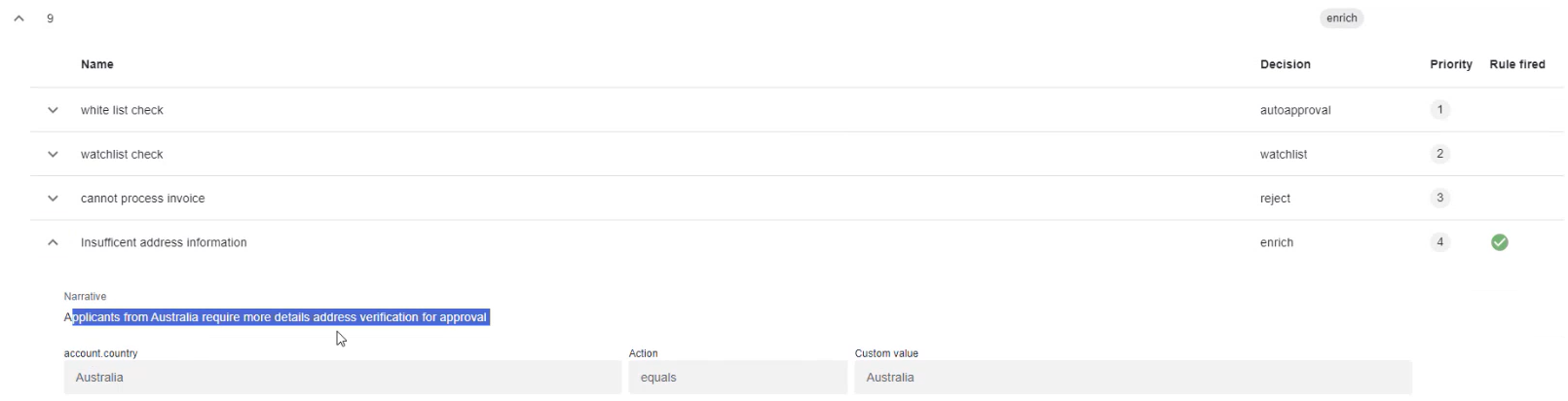Click the Decision column header
The image size is (1568, 401).
click(x=1286, y=64)
